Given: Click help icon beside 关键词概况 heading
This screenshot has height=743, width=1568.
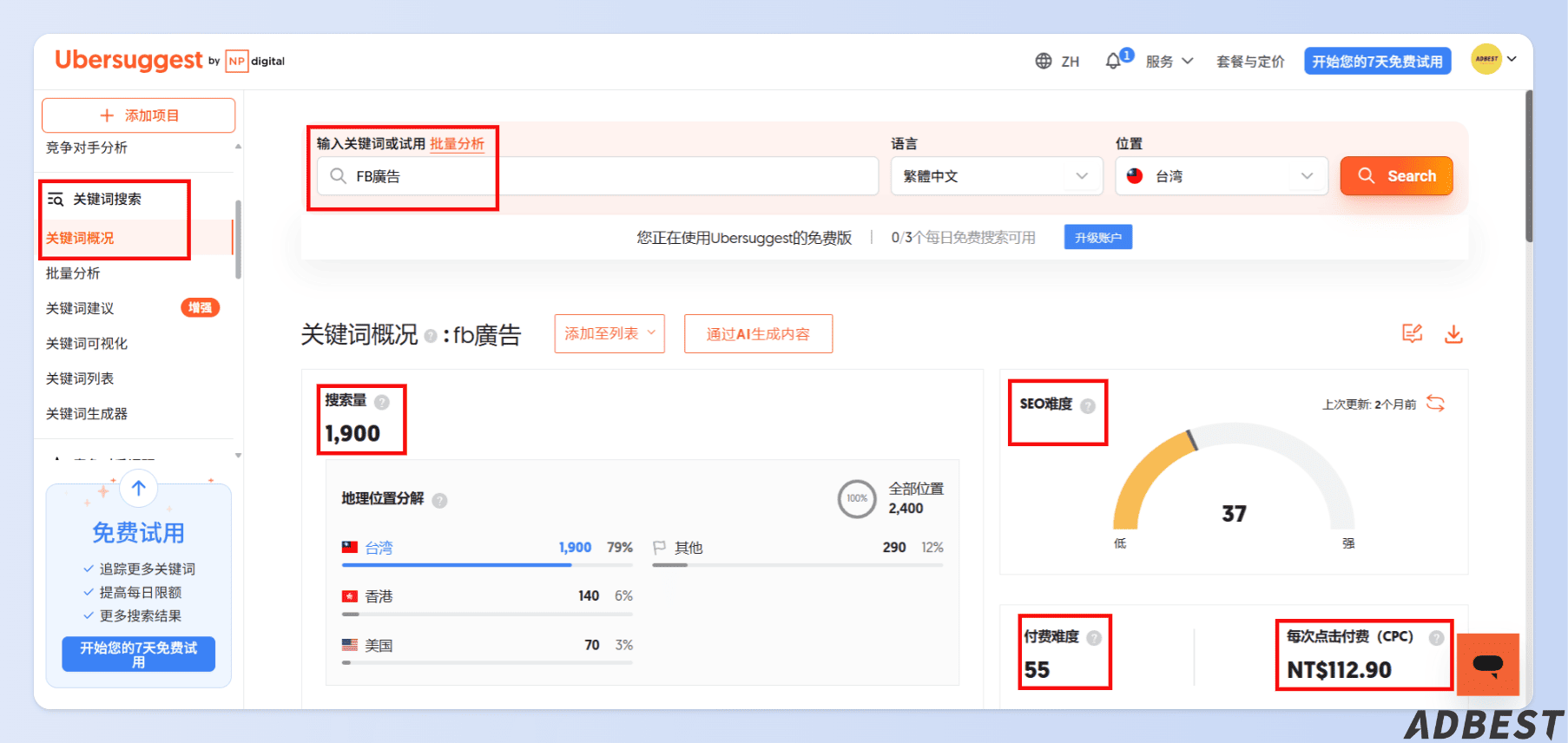Looking at the screenshot, I should [431, 336].
